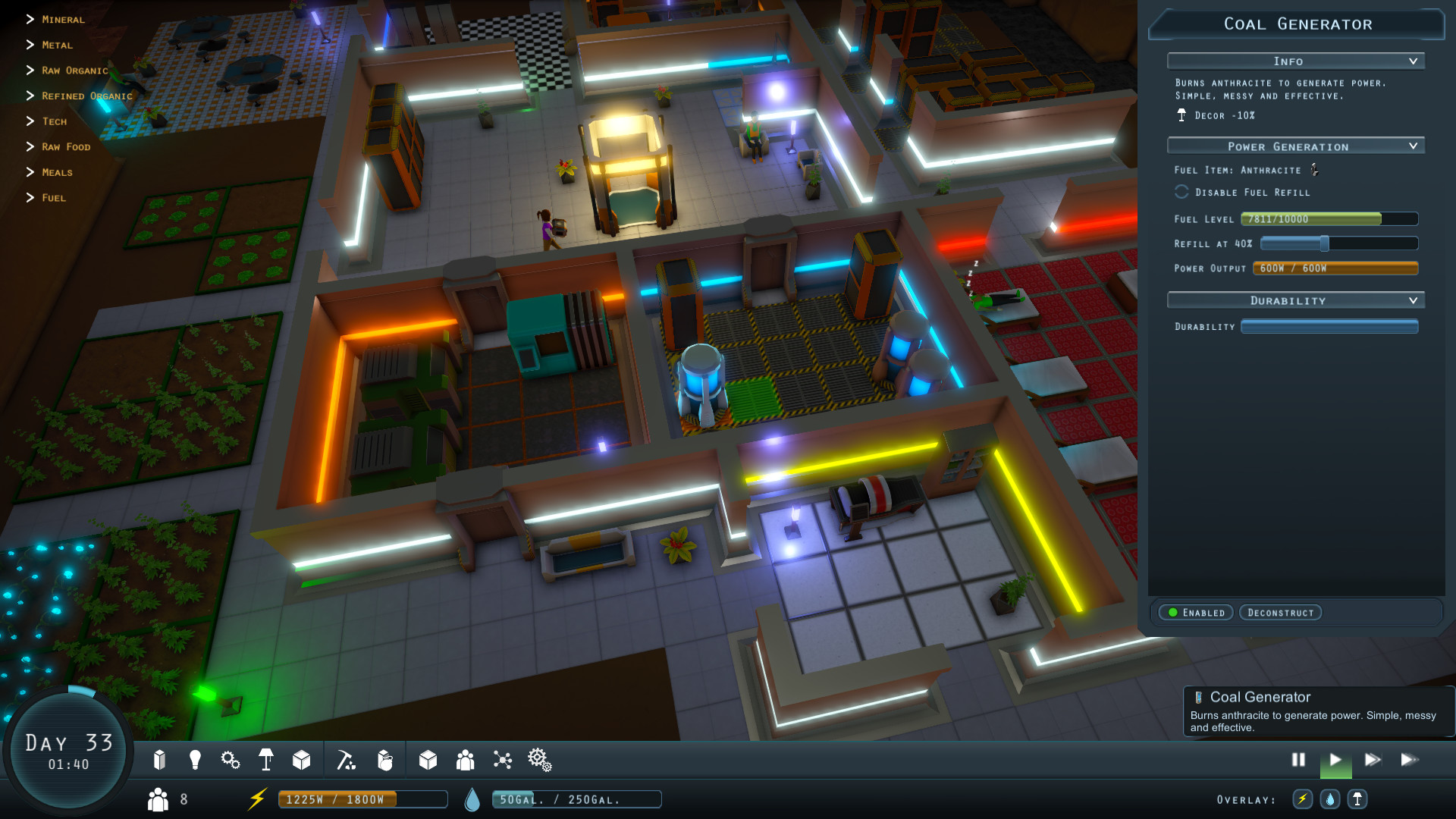Select the seated colonist in chair
Image resolution: width=1456 pixels, height=819 pixels.
tap(755, 136)
